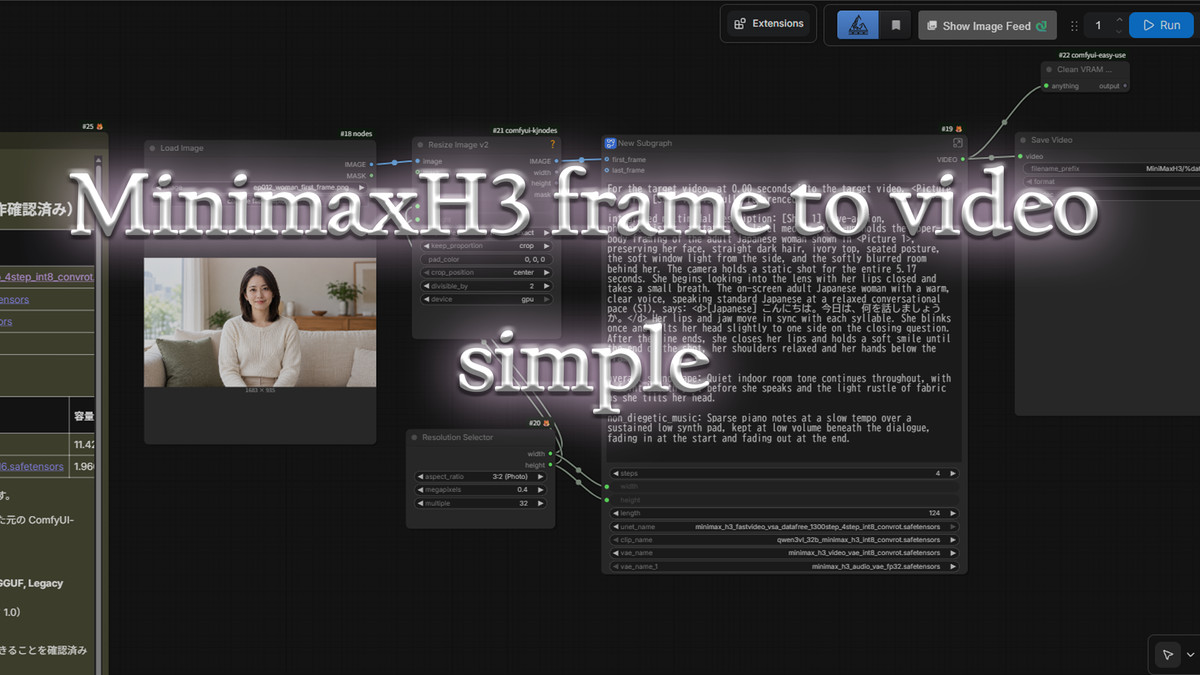
Task: Open the aspect_ratio 3:2 (Photo) dropdown
Action: pos(482,476)
